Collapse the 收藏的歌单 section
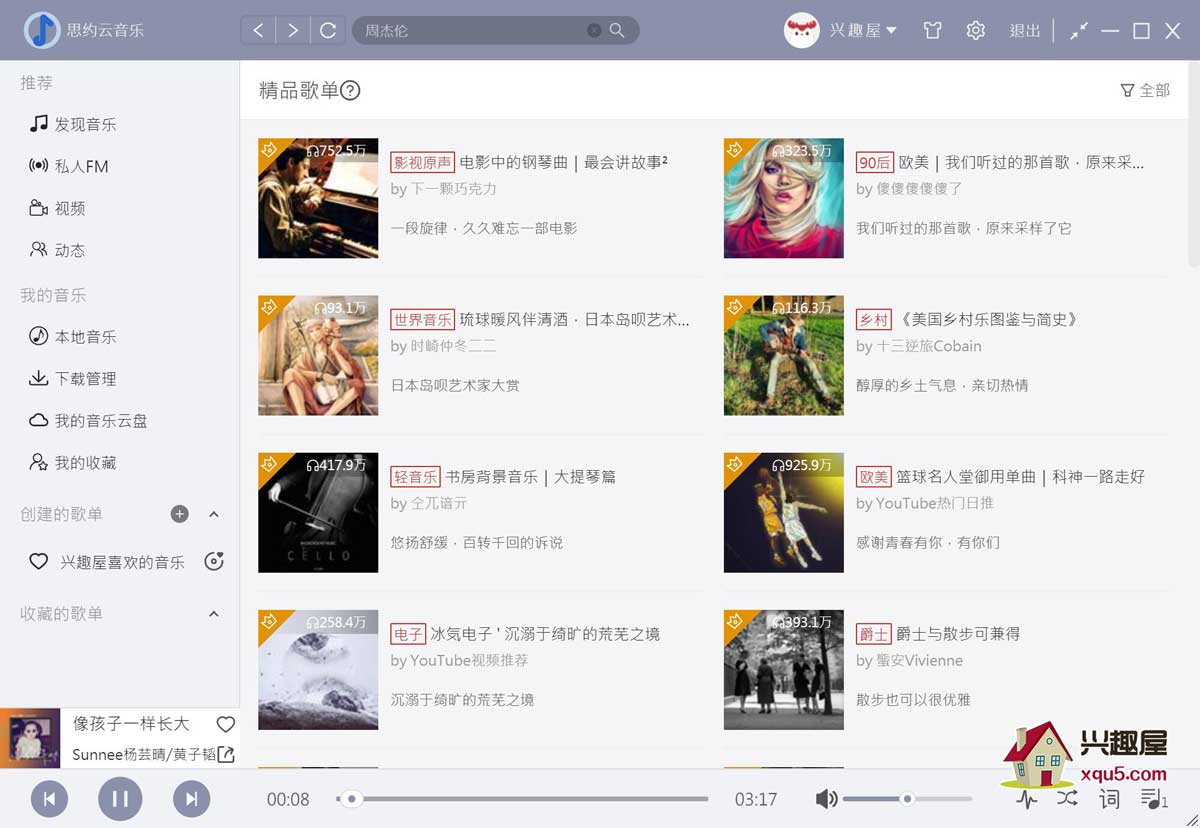This screenshot has width=1200, height=828. (x=213, y=613)
